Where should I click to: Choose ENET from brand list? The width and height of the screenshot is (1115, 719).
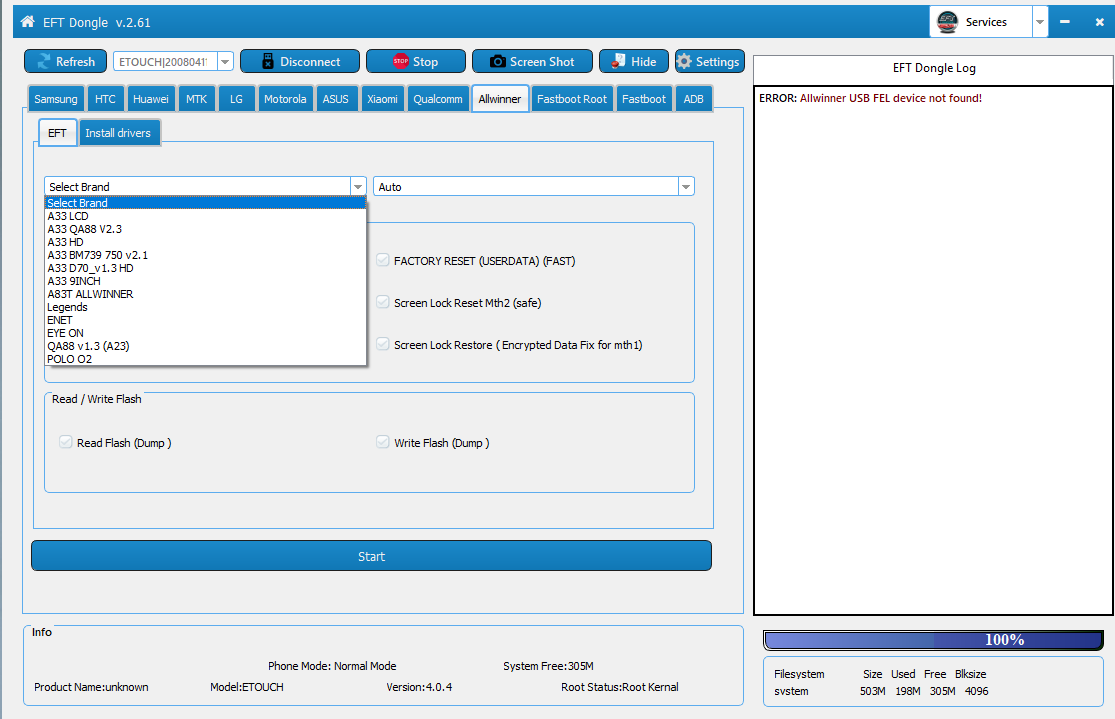tap(205, 320)
